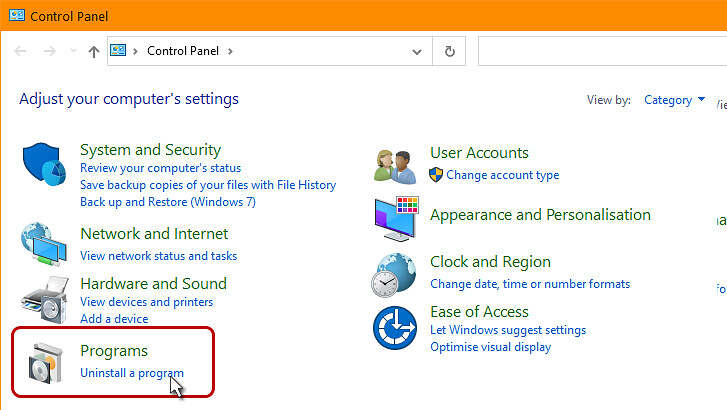Image resolution: width=727 pixels, height=410 pixels.
Task: Open the Ease of Access icon
Action: (x=395, y=327)
